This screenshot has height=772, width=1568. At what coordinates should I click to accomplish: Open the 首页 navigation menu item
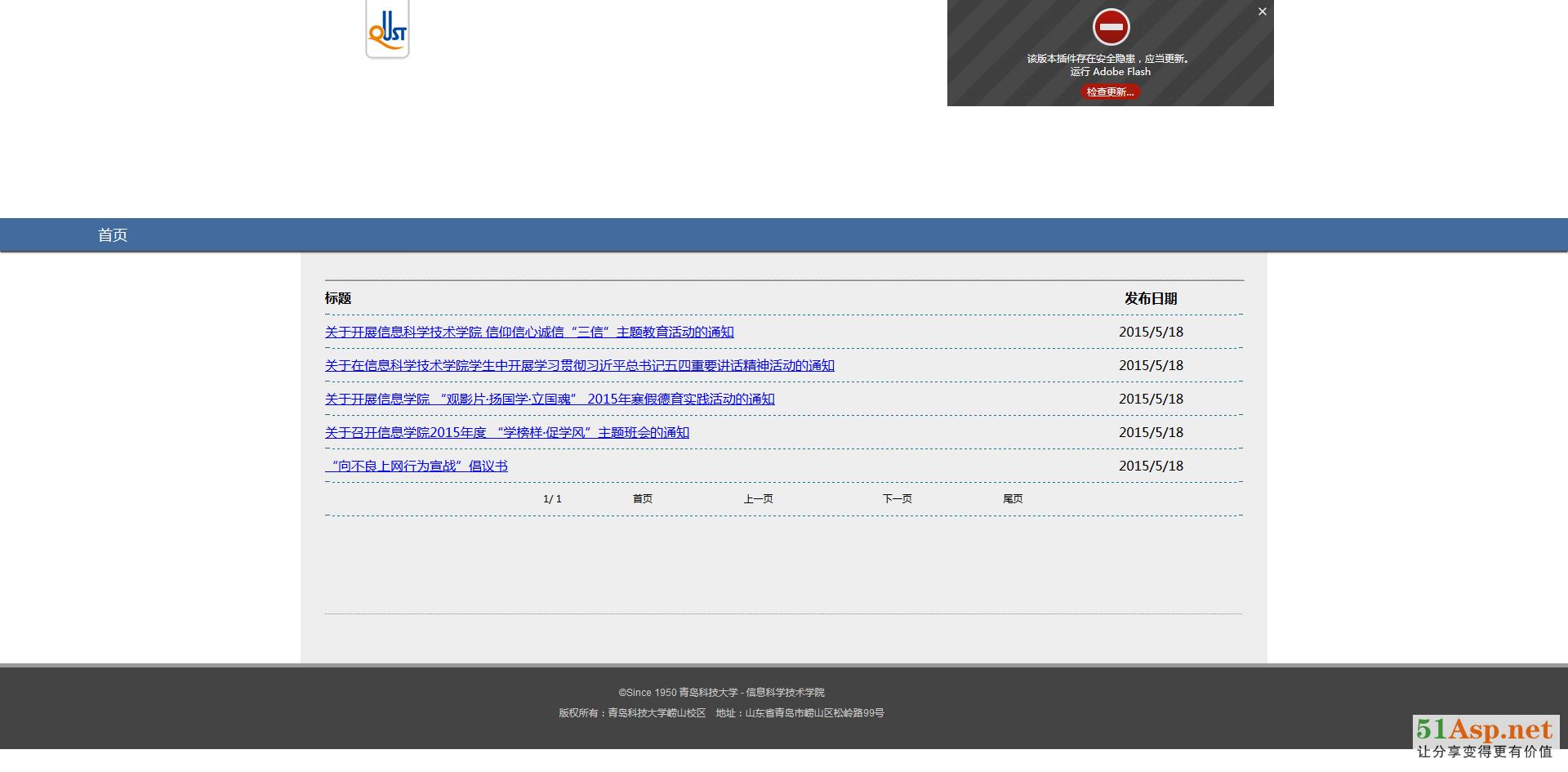113,235
